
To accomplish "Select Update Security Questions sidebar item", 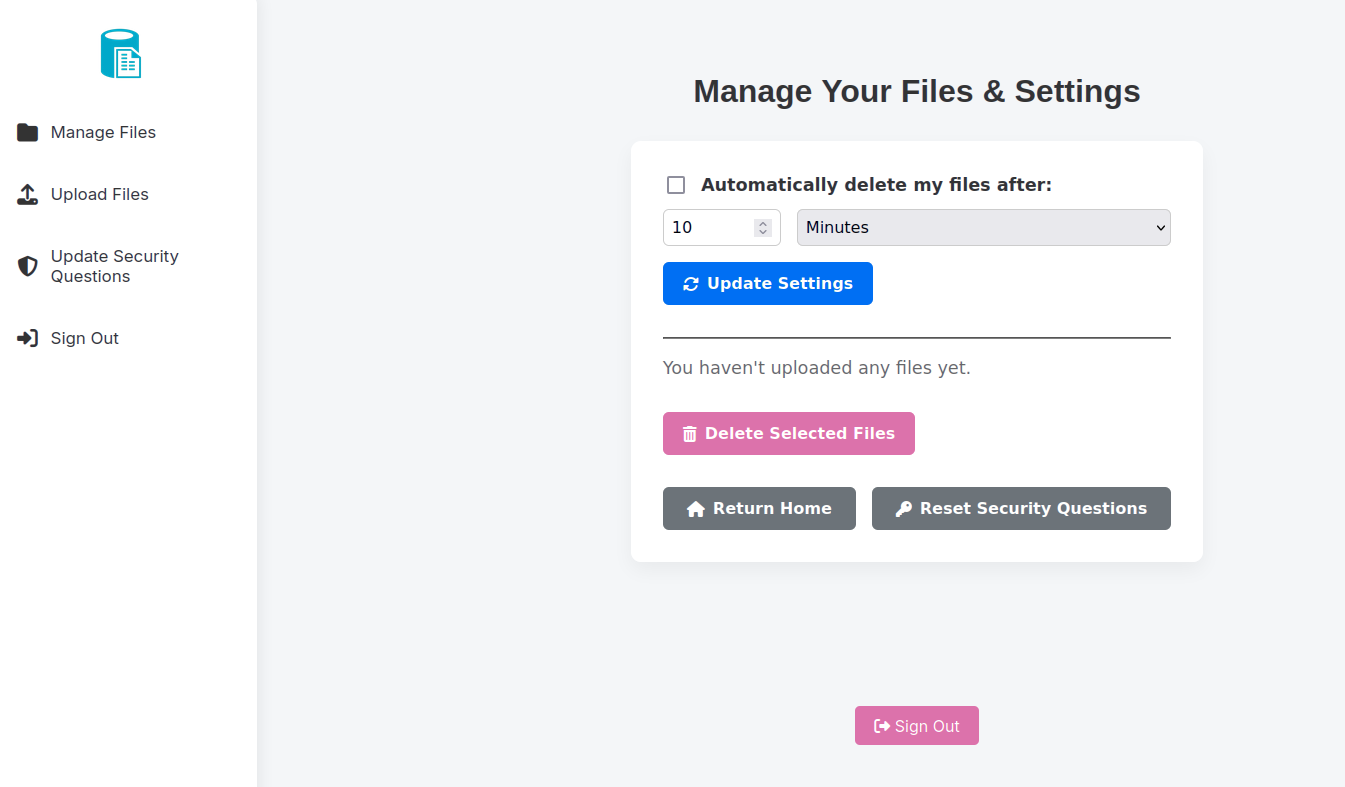I will click(x=114, y=266).
